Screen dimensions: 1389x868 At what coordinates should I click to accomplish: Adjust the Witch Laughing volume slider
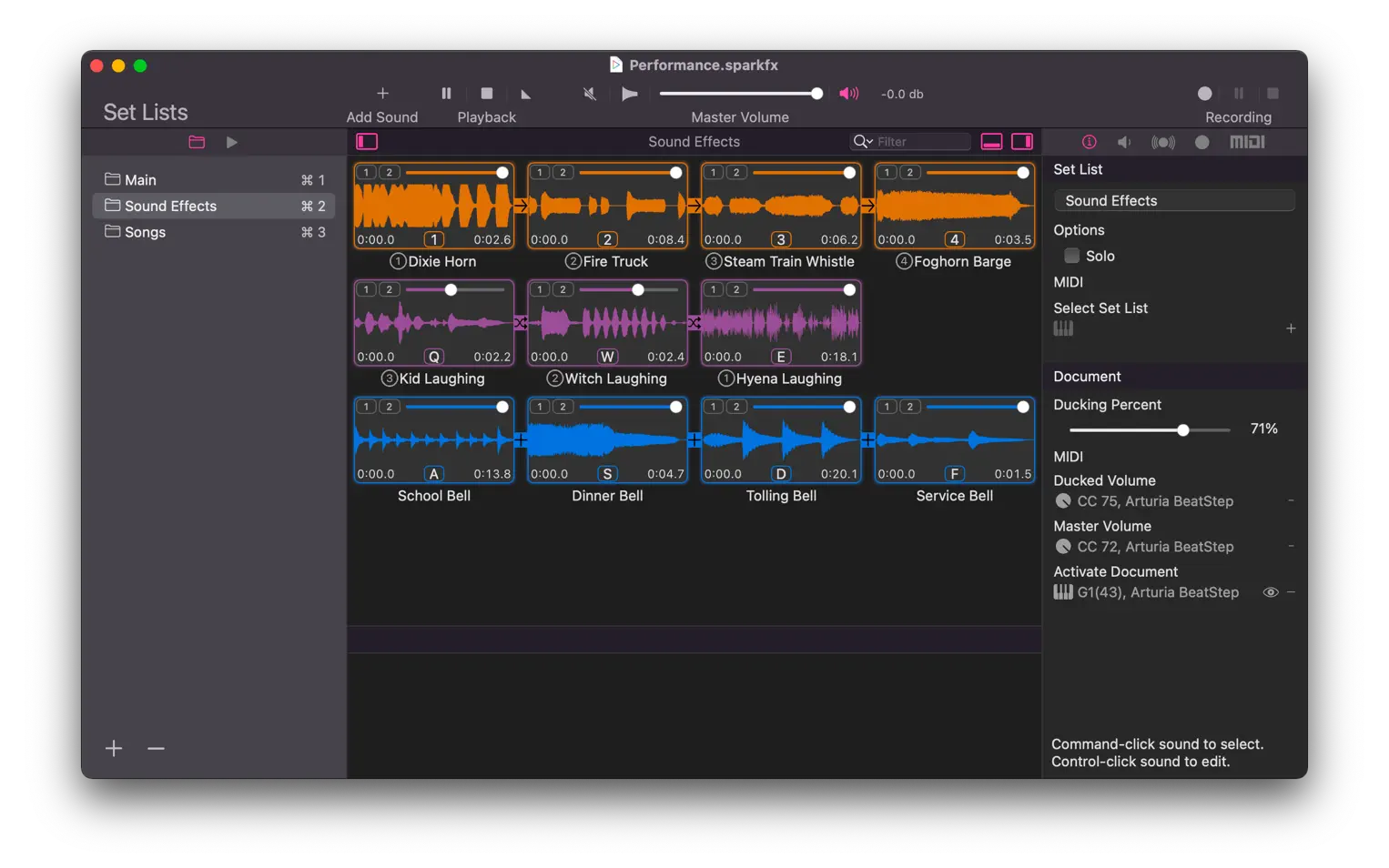click(629, 289)
